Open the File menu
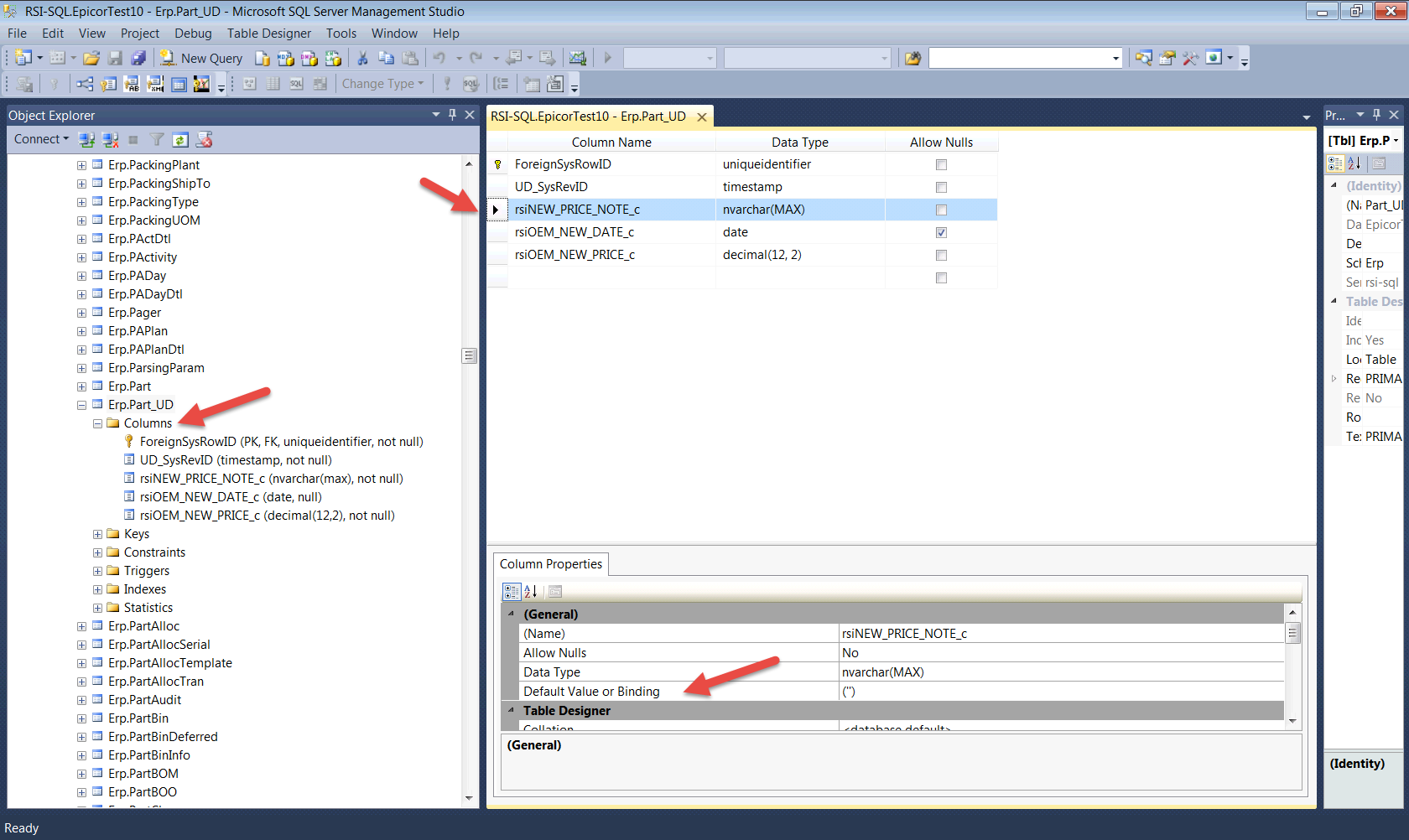 coord(17,34)
